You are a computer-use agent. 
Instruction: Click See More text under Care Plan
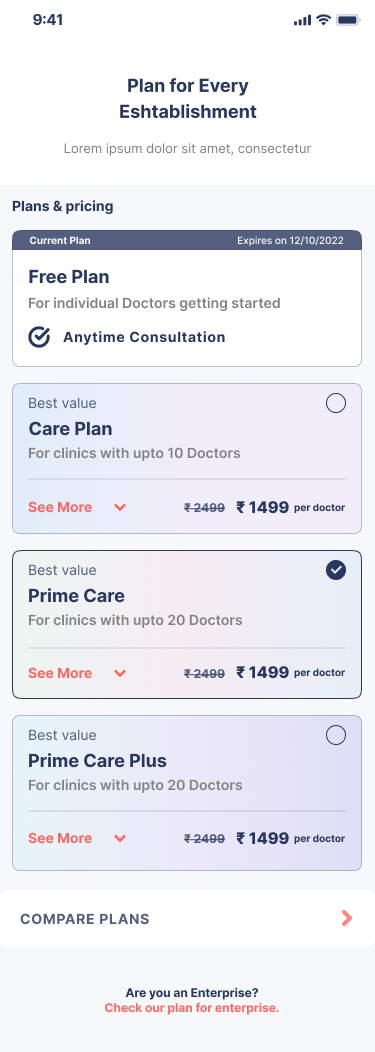click(60, 507)
